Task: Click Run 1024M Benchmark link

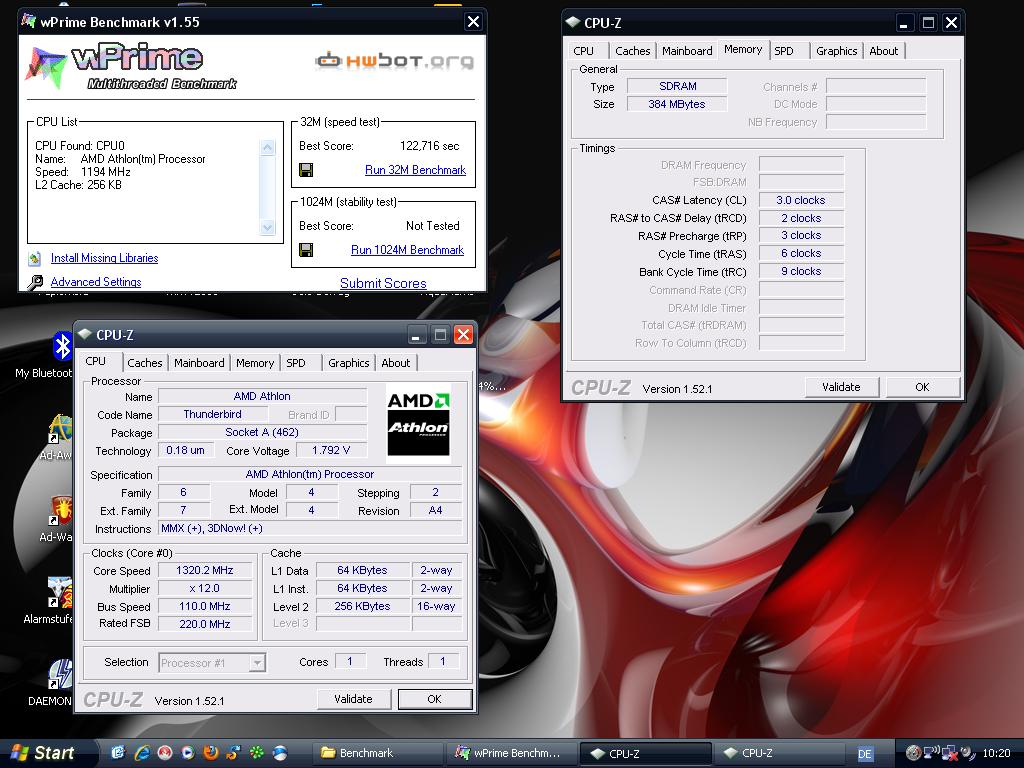Action: (x=408, y=249)
